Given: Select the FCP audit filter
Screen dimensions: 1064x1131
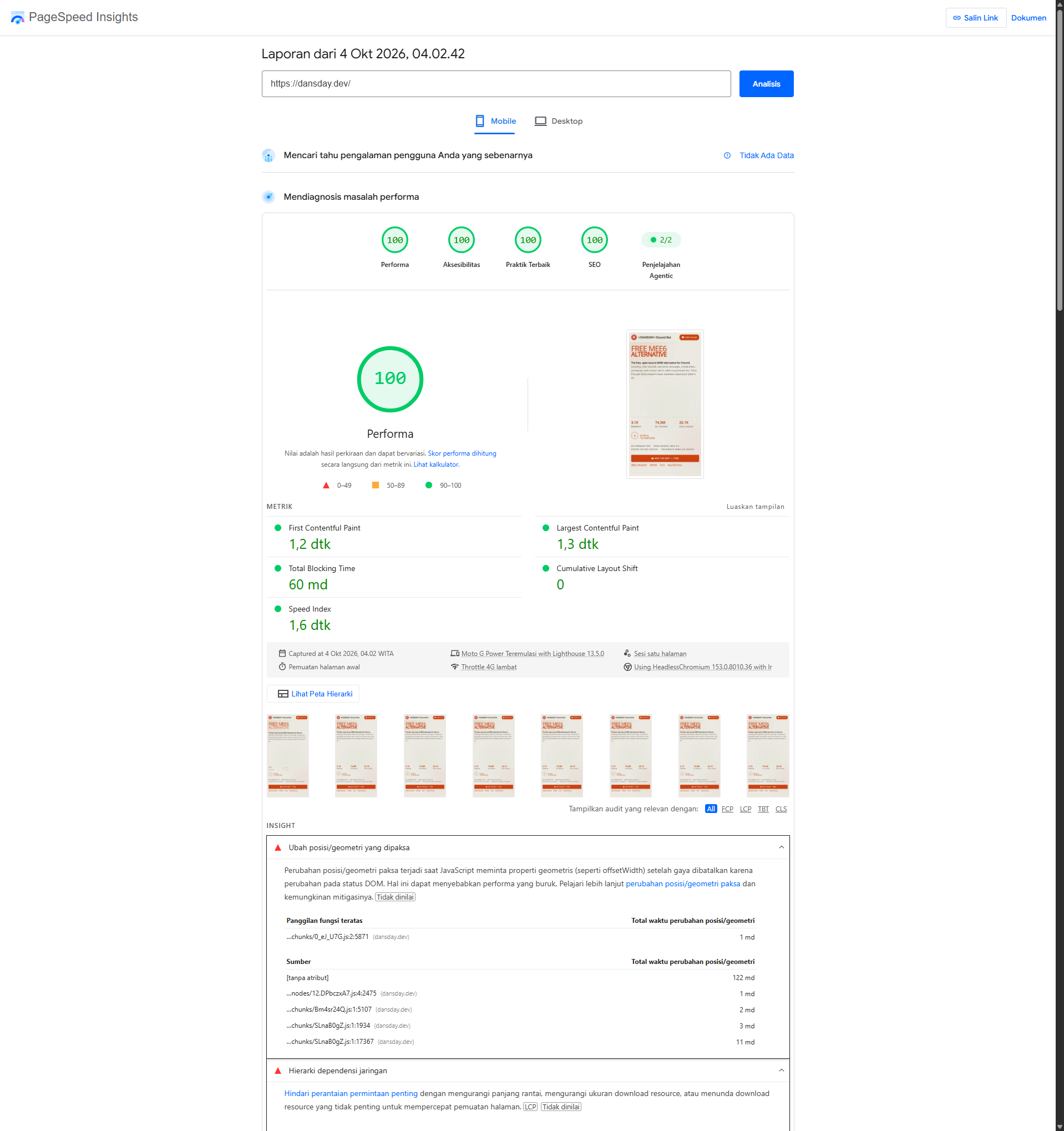Looking at the screenshot, I should pos(727,809).
